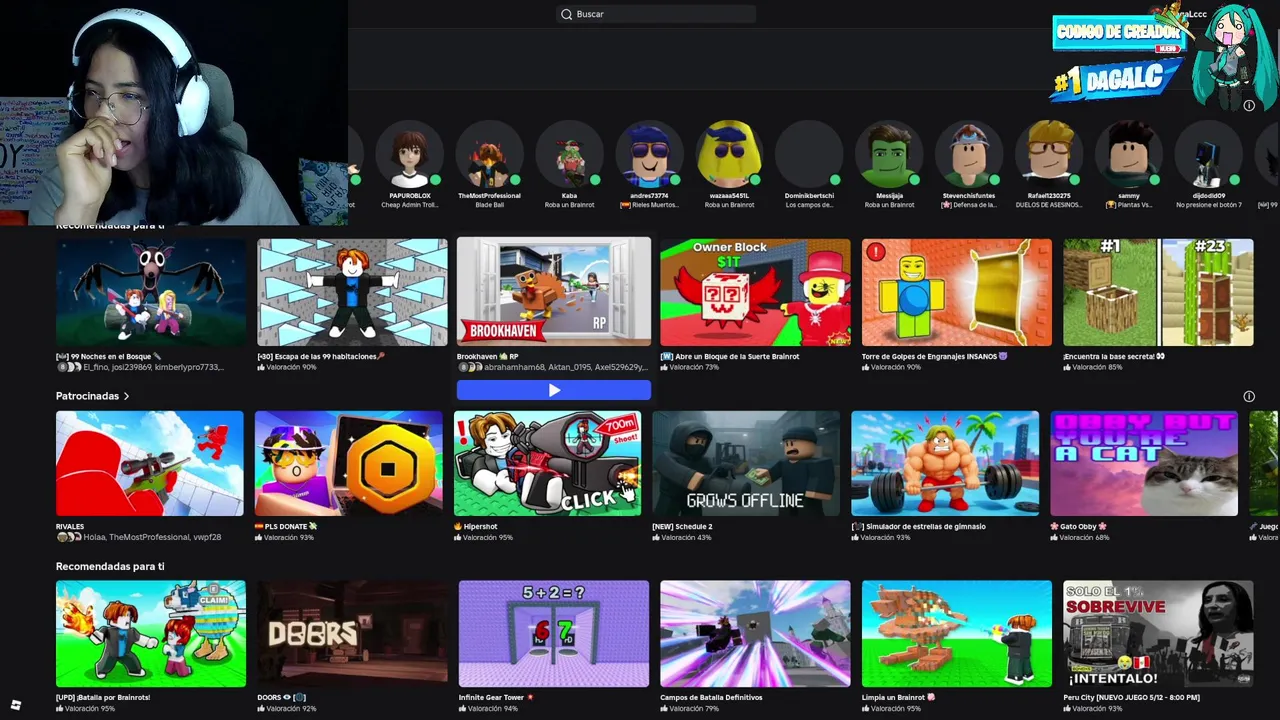
Task: Open djdodid09 friend avatar
Action: point(1209,154)
